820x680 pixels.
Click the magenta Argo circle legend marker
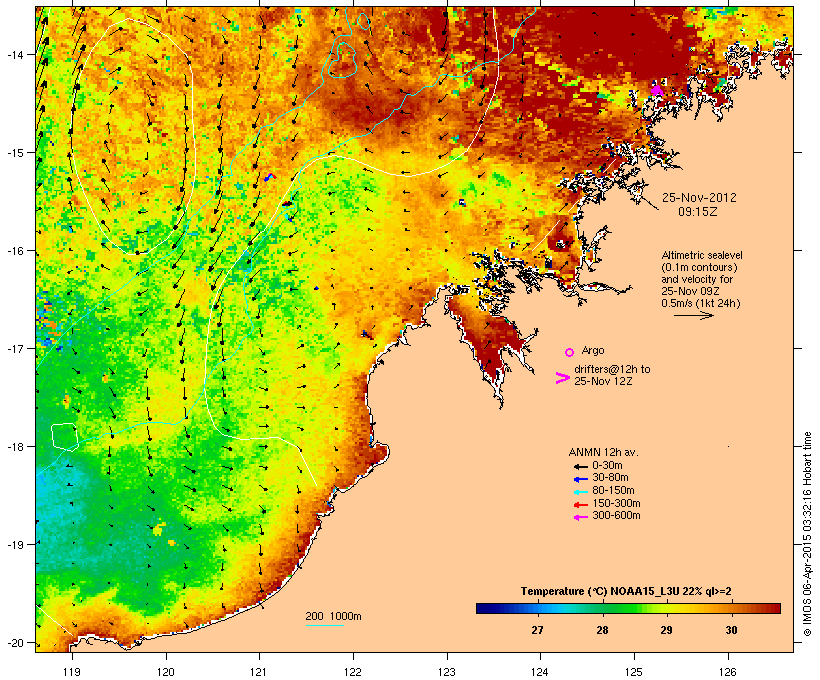coord(570,352)
